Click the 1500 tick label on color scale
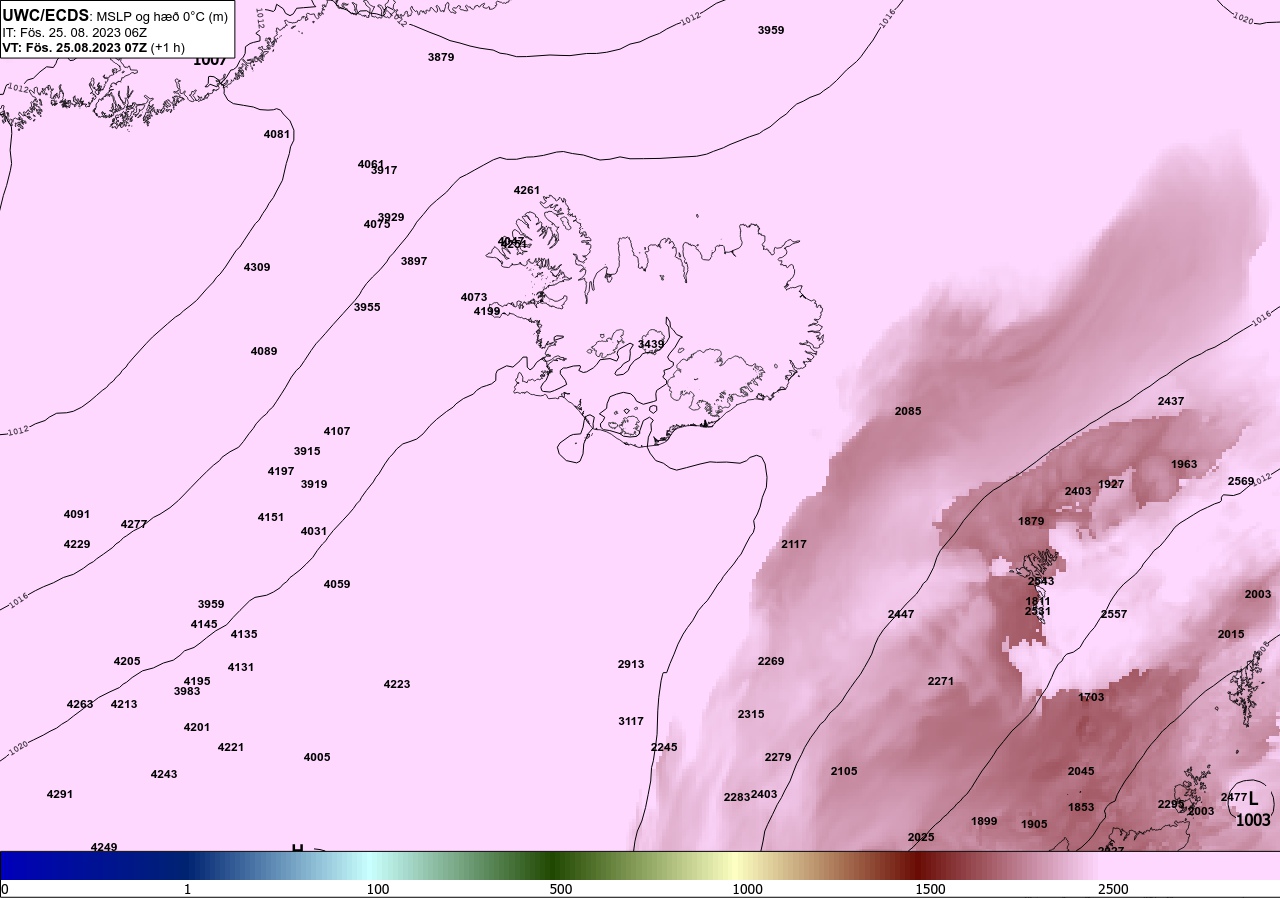 pos(931,889)
